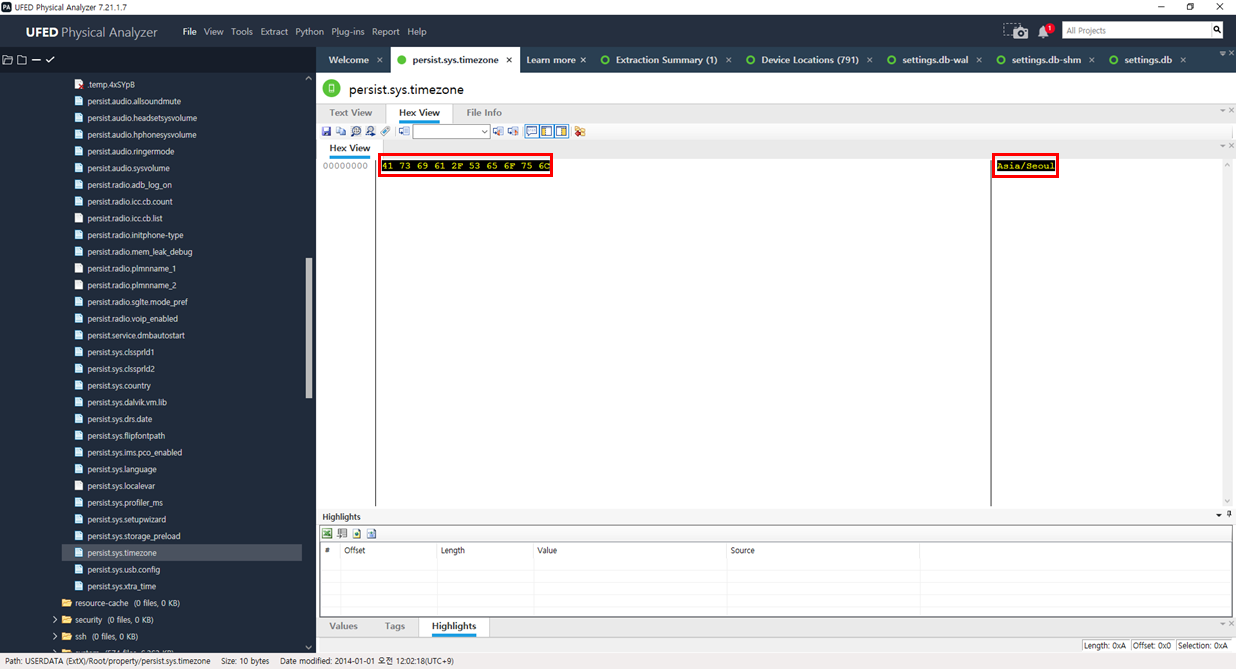Select persist.radio.voip_enabled file

pyautogui.click(x=132, y=318)
